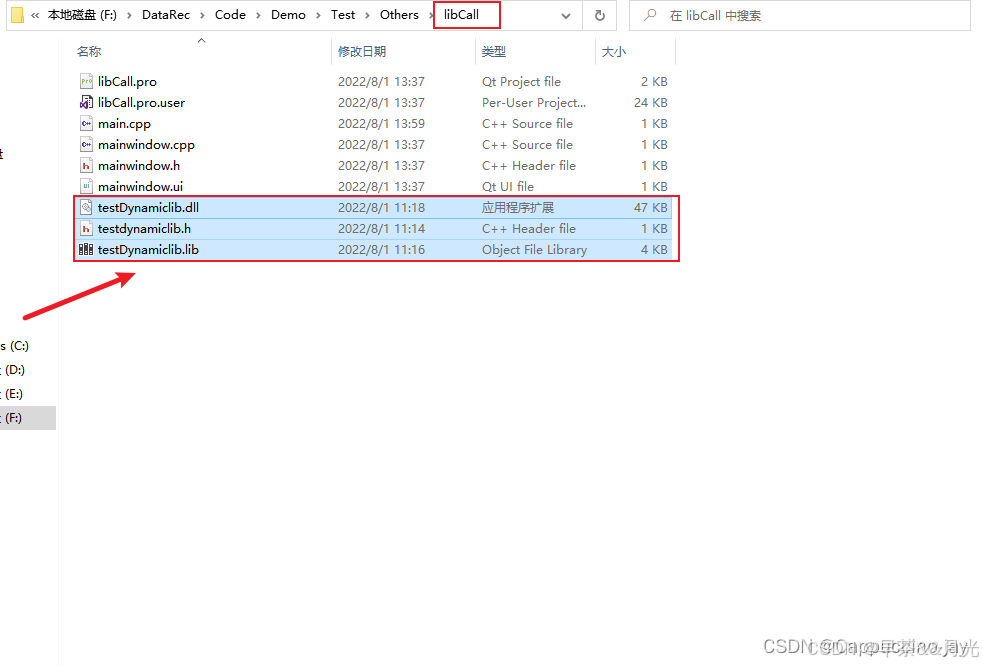Sort by the 类型 column header
This screenshot has width=983, height=666.
535,51
